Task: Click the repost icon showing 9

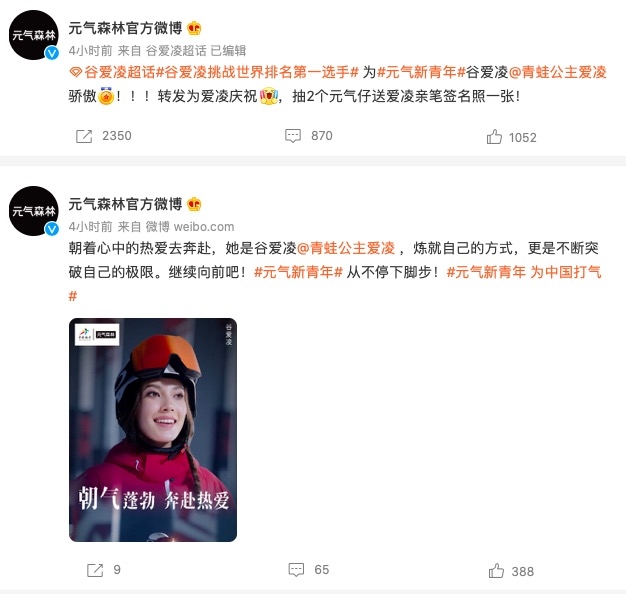Action: [95, 570]
